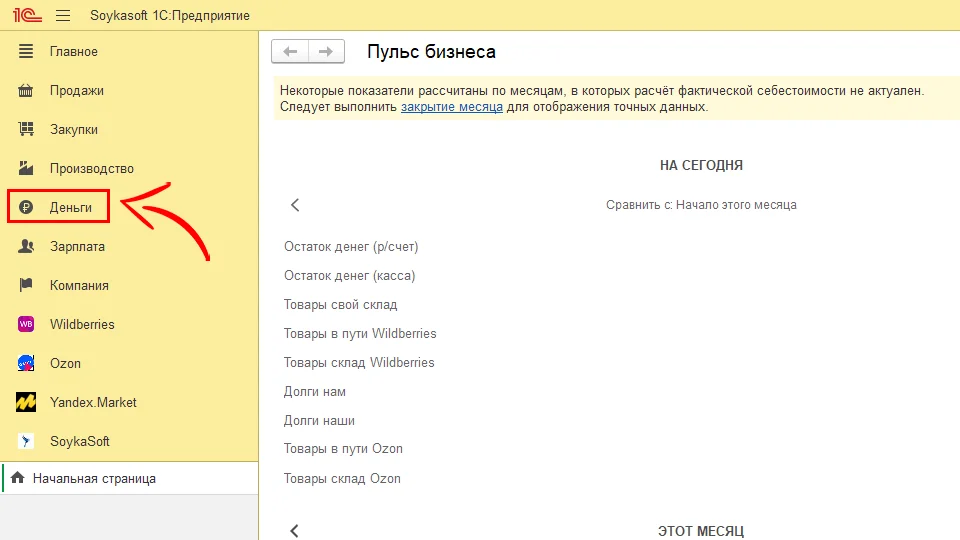This screenshot has height=540, width=960.
Task: Click the Ozon logo icon
Action: tap(27, 363)
